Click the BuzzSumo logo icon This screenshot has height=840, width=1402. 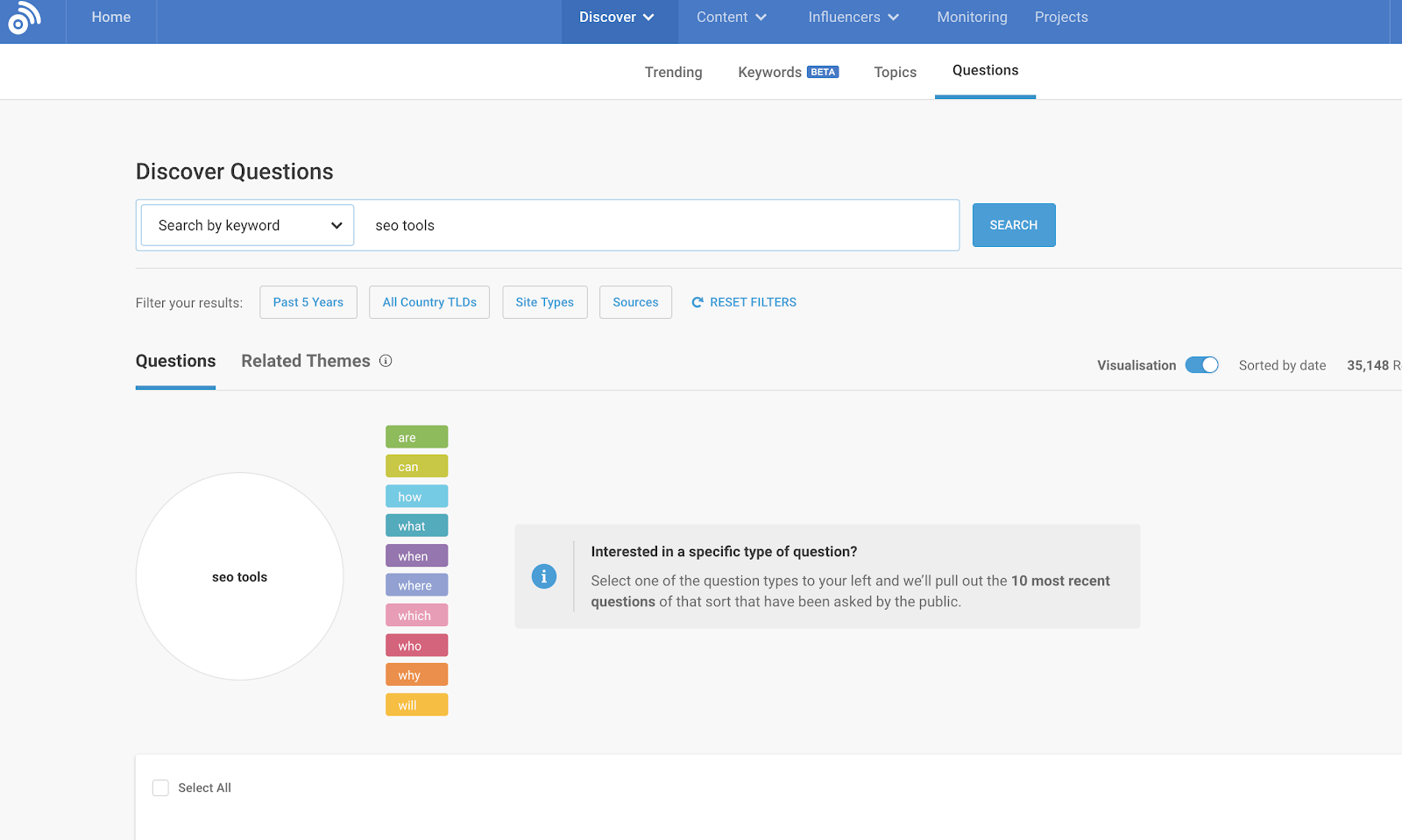coord(24,18)
